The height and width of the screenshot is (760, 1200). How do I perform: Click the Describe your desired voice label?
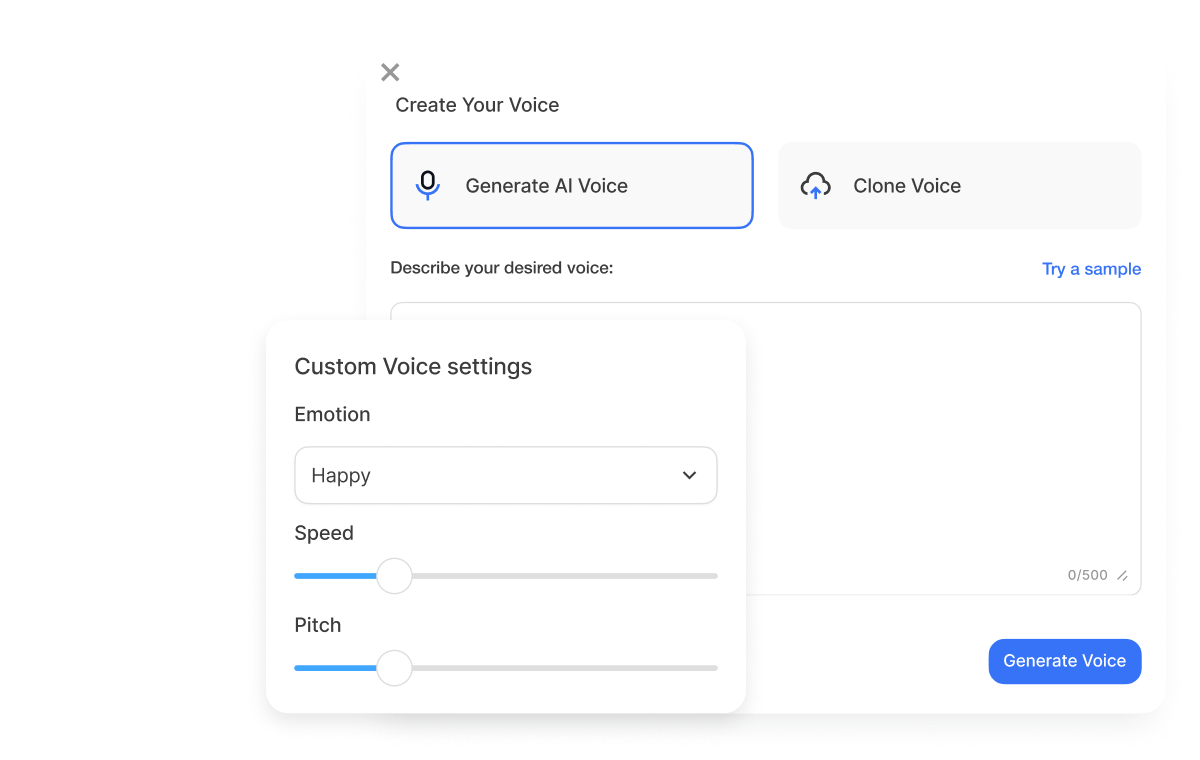pos(502,267)
